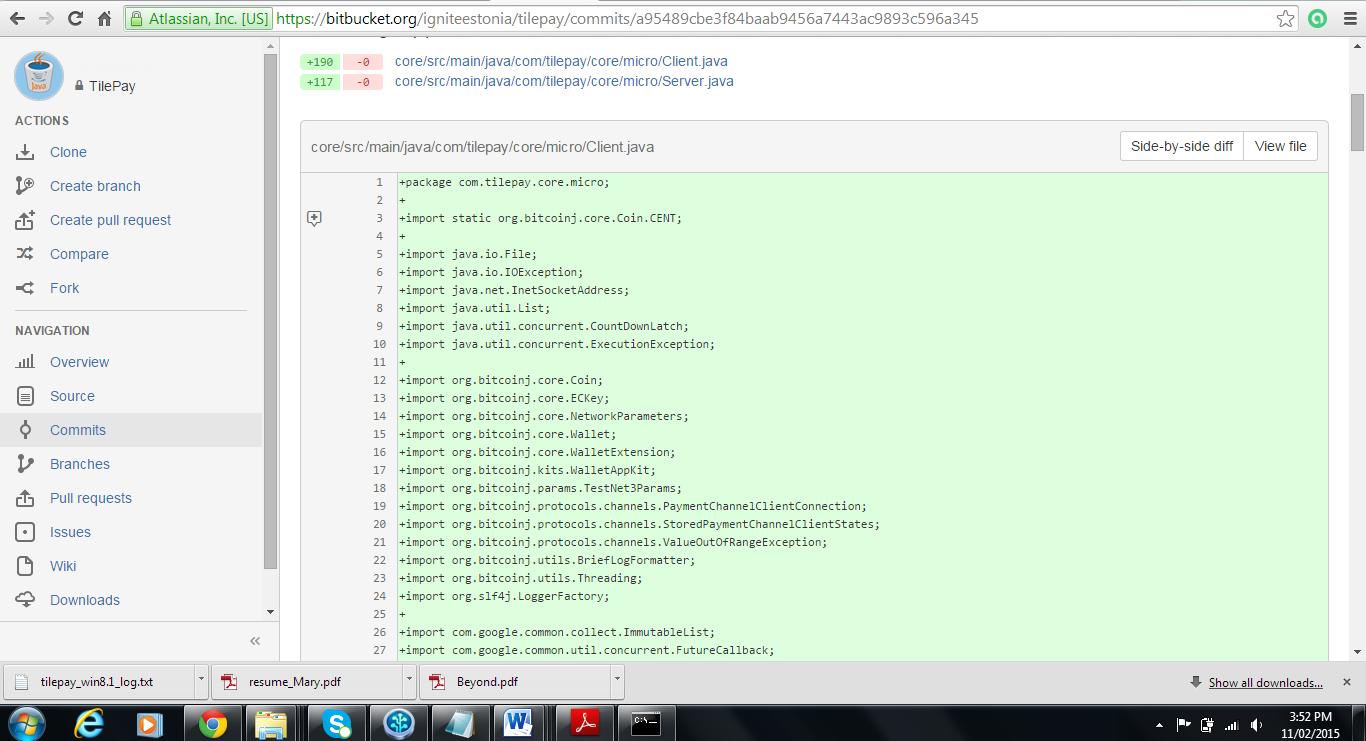The width and height of the screenshot is (1366, 741).
Task: Collapse the sidebar with double chevron
Action: 255,641
